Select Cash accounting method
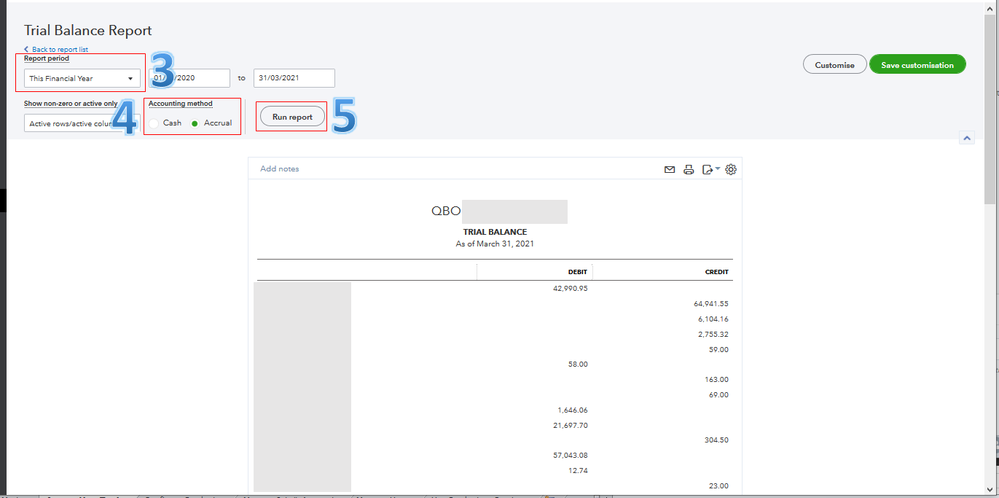The image size is (999, 498). (x=154, y=123)
